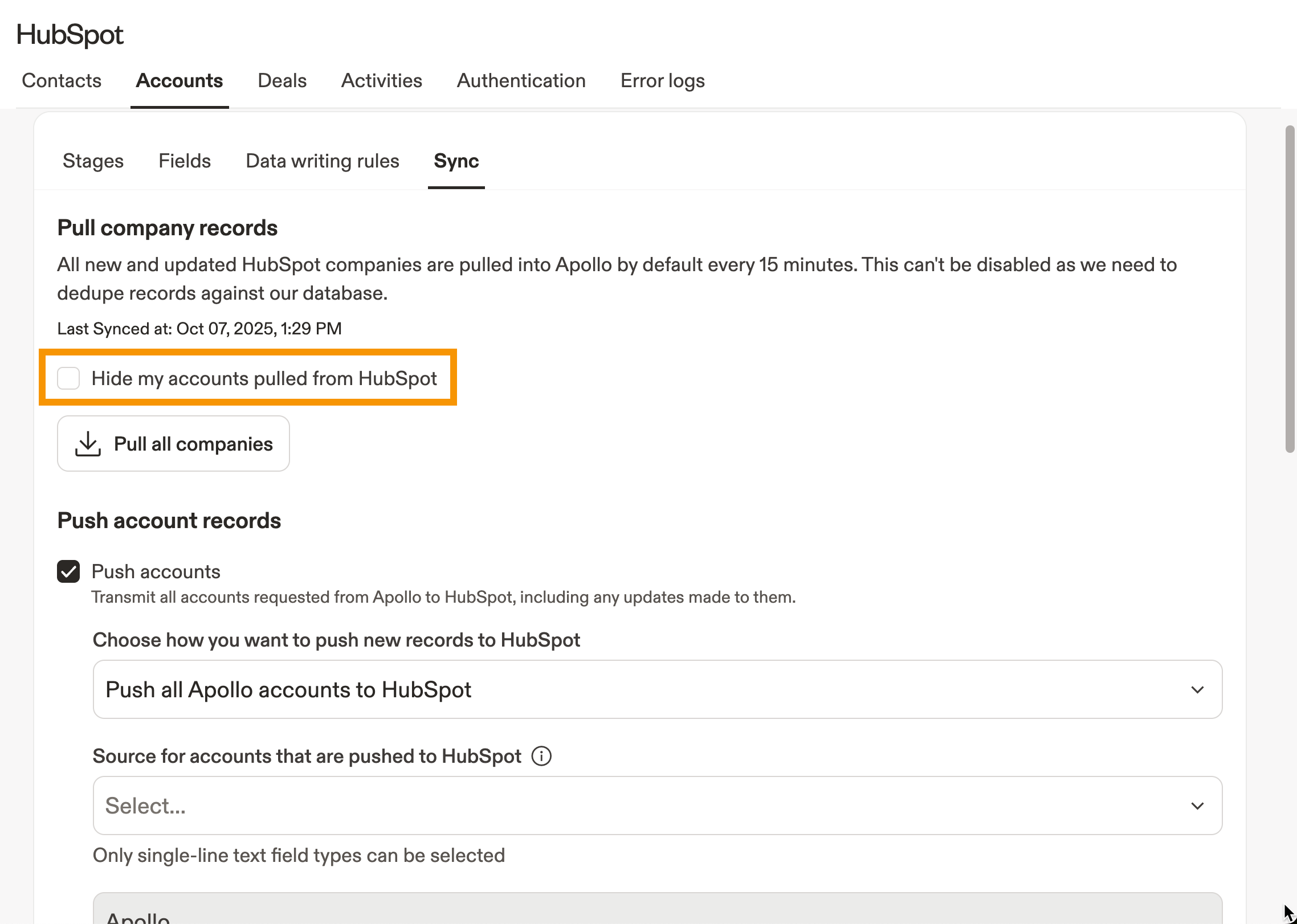The image size is (1297, 924).
Task: Uncheck the Push accounts checkbox
Action: tap(68, 571)
